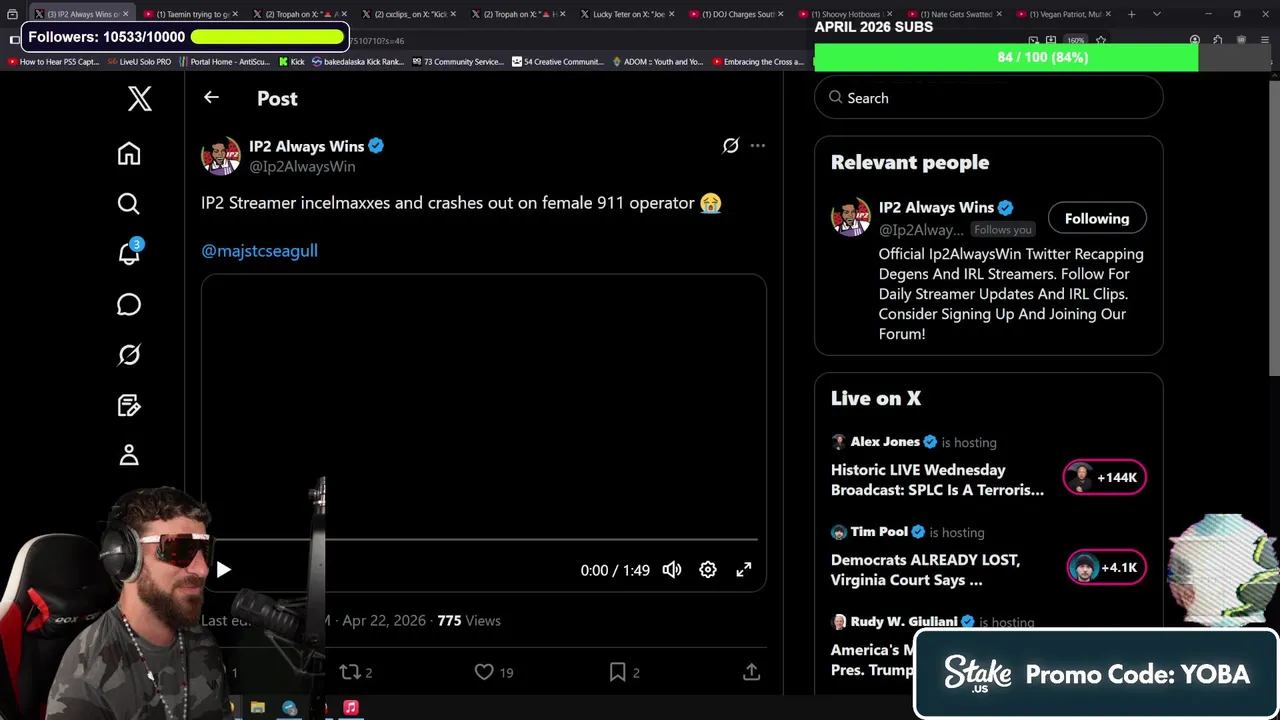Open Rudy W. Giuliani host name

(904, 622)
